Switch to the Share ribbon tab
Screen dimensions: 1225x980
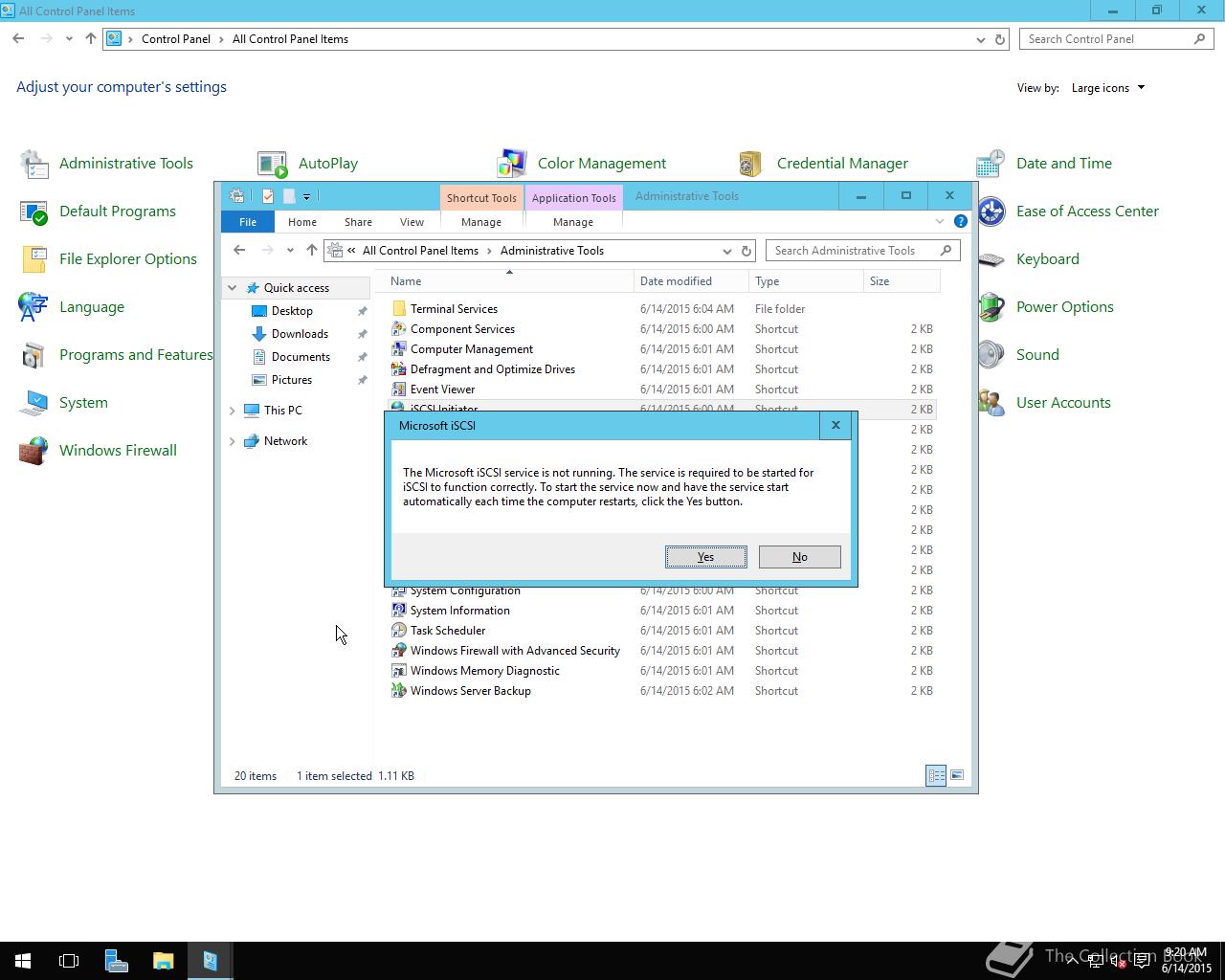pyautogui.click(x=358, y=221)
